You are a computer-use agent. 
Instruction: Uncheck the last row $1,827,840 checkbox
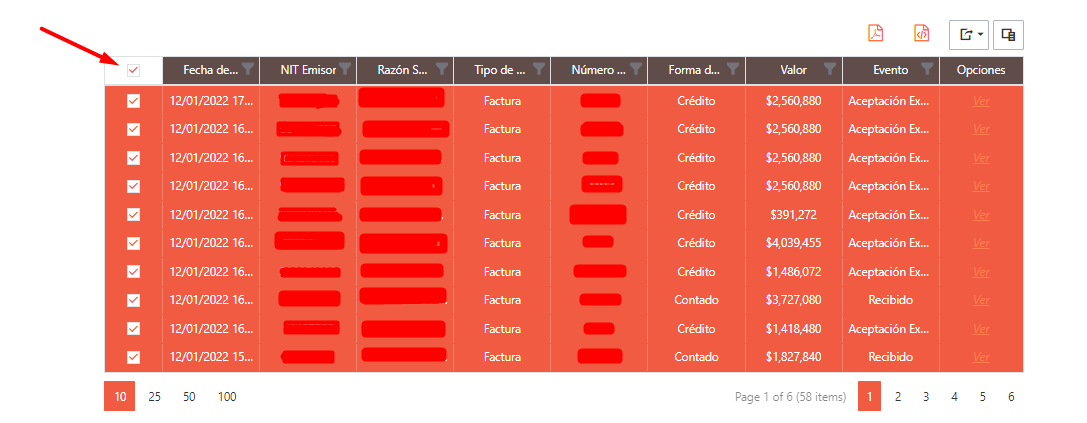pyautogui.click(x=134, y=357)
